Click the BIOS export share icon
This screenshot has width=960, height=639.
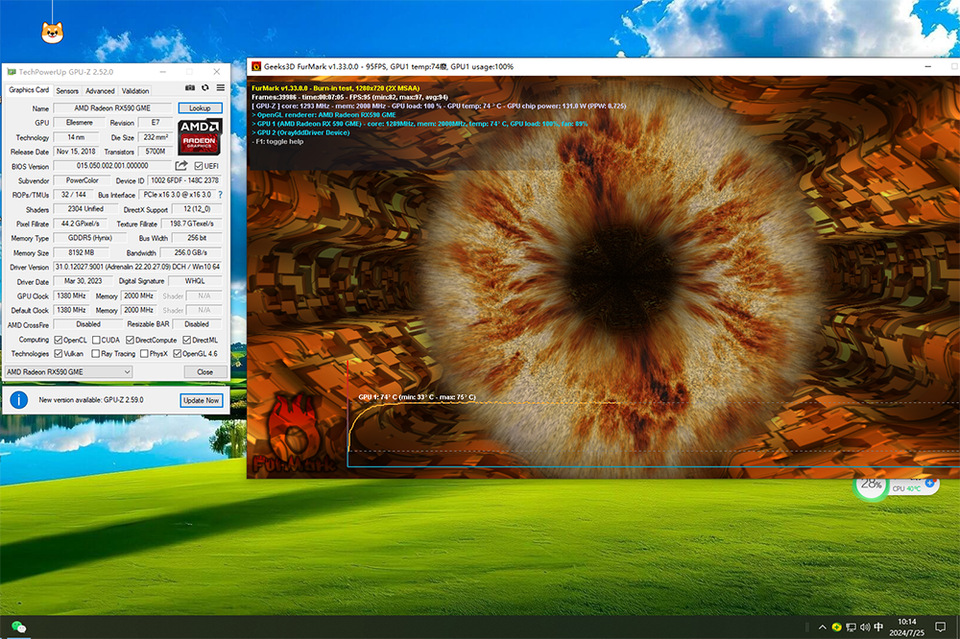pos(182,166)
